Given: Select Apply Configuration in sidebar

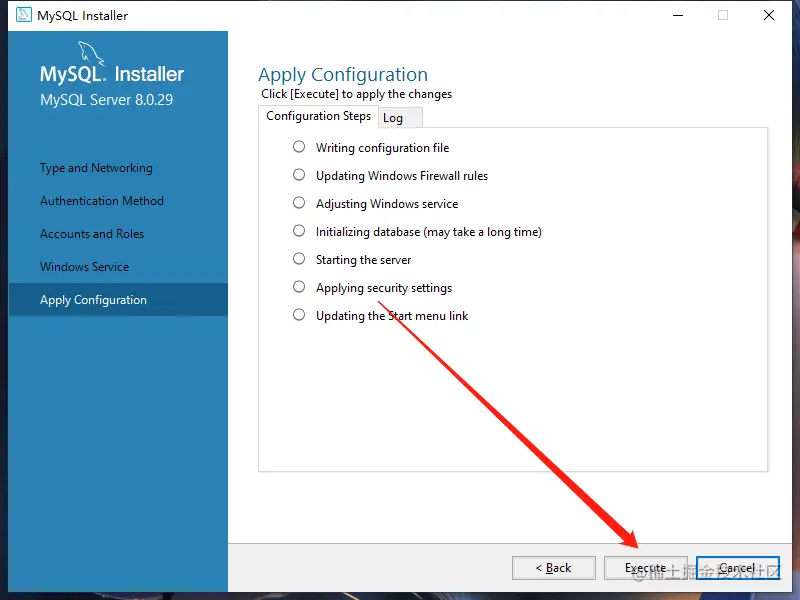Looking at the screenshot, I should [118, 299].
